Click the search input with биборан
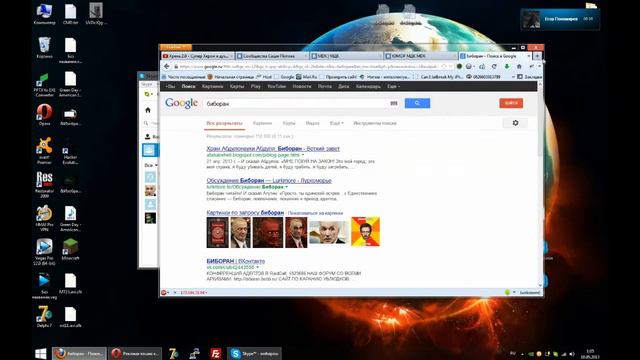 (296, 104)
